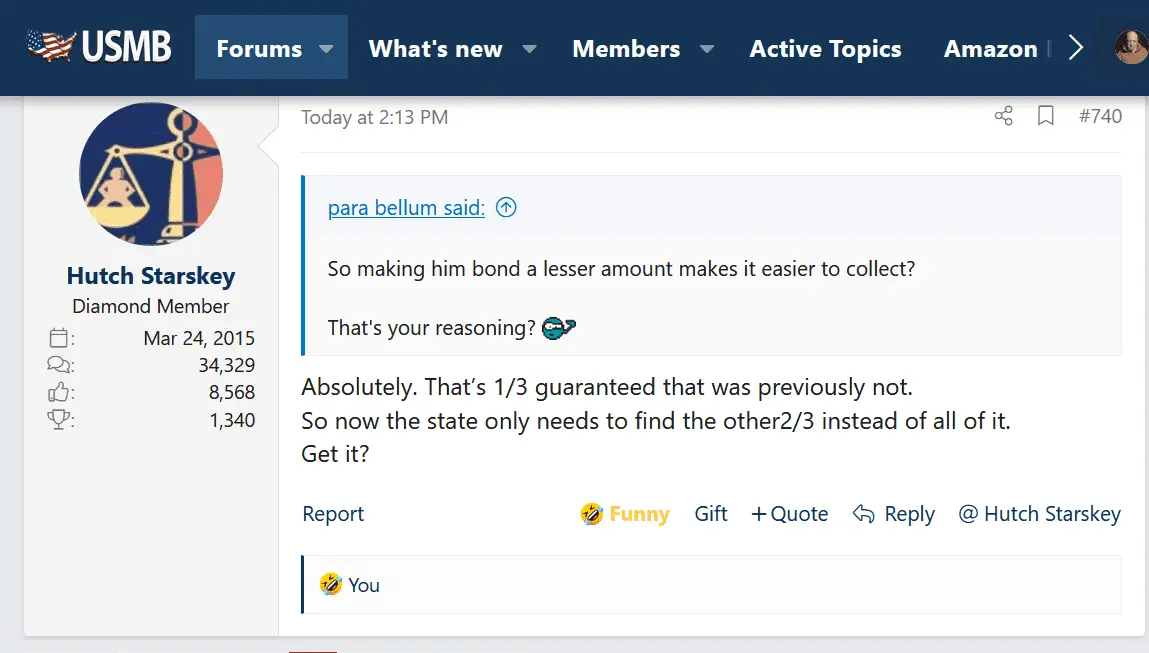This screenshot has height=653, width=1149.
Task: Open post number #740 permalink
Action: [1100, 117]
